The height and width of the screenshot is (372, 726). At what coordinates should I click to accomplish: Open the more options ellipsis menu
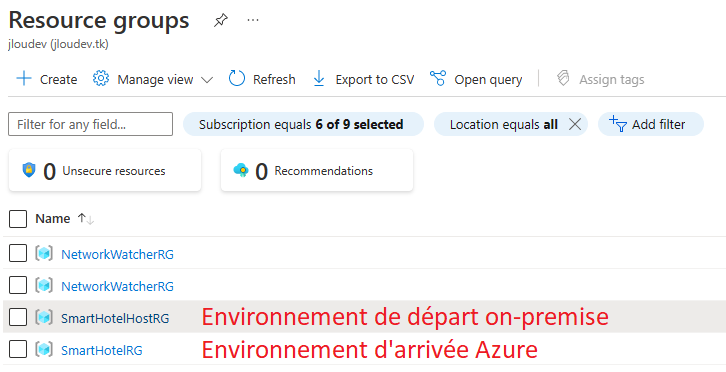(253, 20)
